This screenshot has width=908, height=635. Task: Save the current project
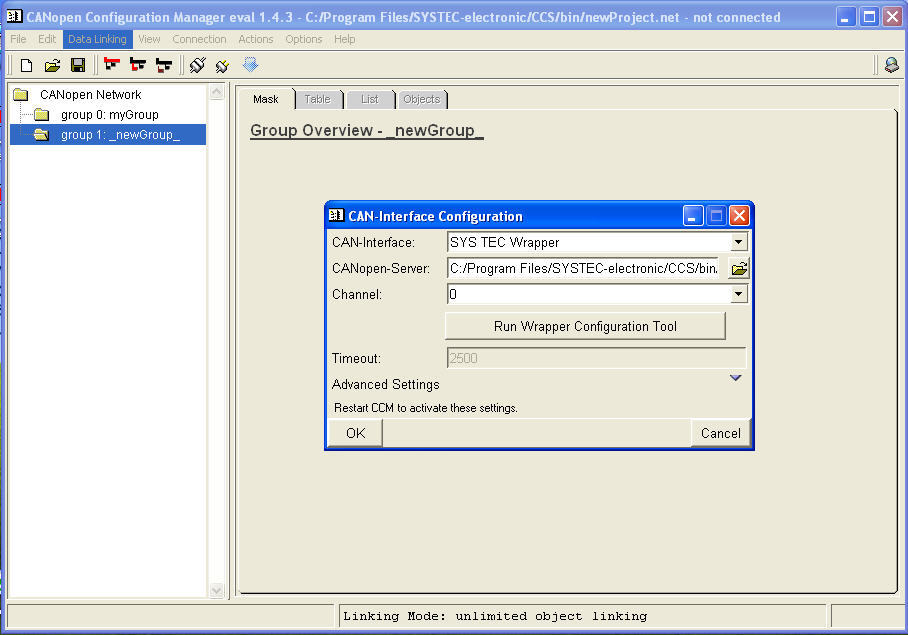point(80,64)
